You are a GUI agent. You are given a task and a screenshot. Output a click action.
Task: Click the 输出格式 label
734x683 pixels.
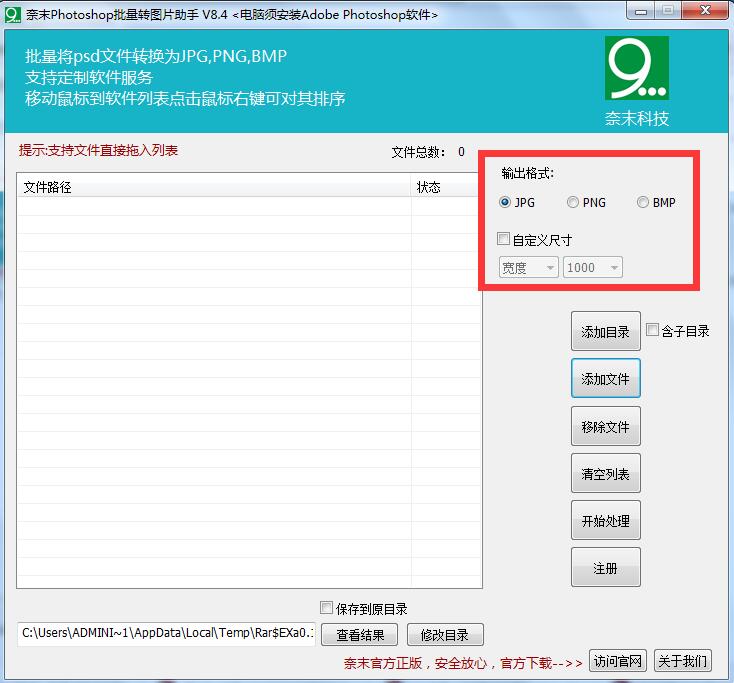pyautogui.click(x=528, y=173)
